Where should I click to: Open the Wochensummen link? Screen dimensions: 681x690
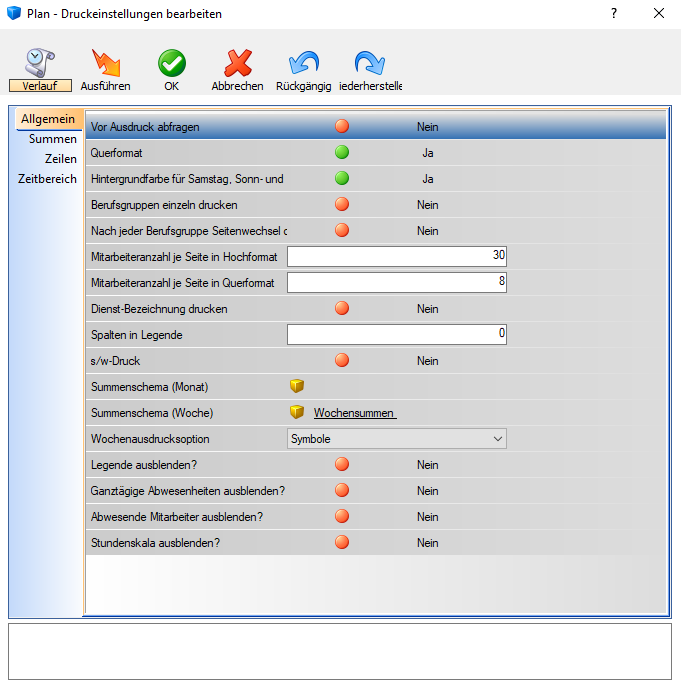354,413
